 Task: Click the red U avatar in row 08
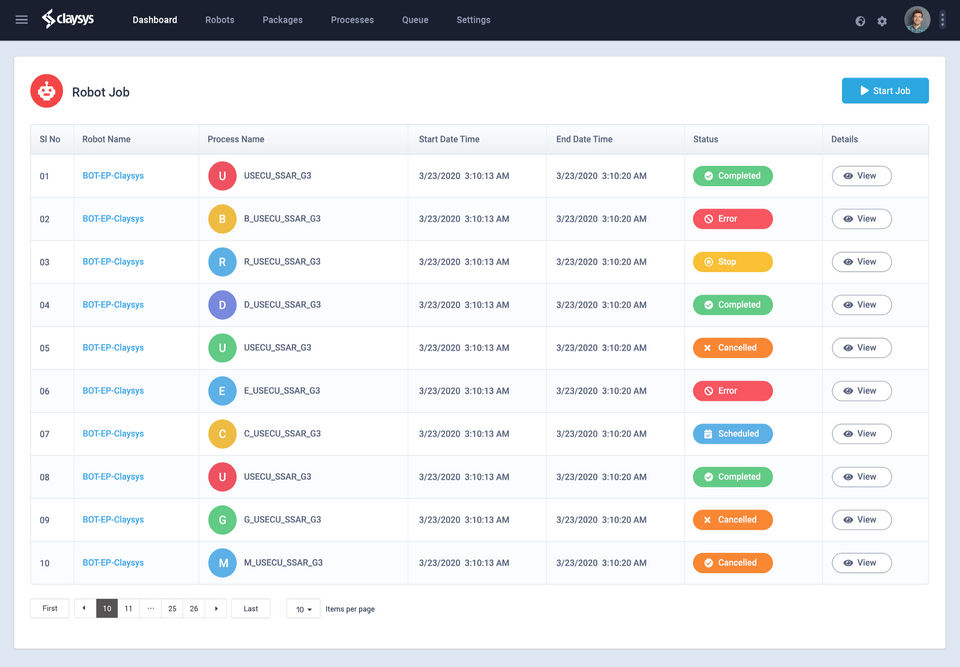click(222, 477)
